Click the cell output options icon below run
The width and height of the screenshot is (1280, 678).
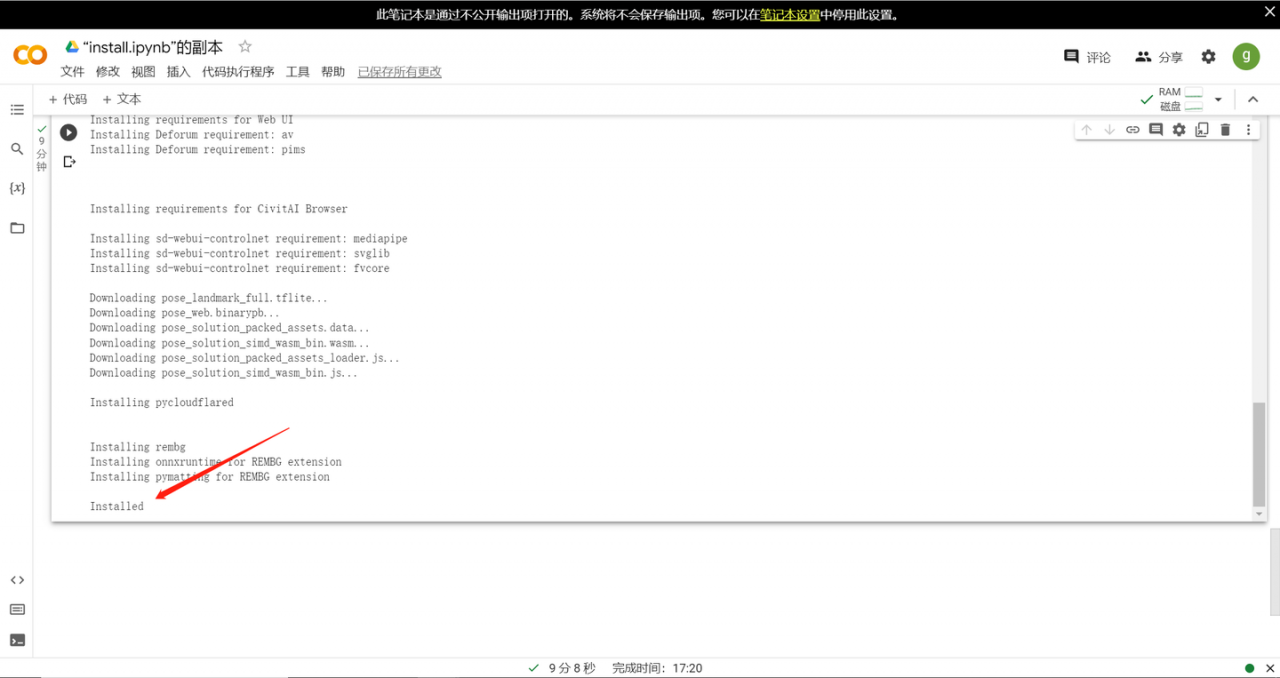(69, 162)
